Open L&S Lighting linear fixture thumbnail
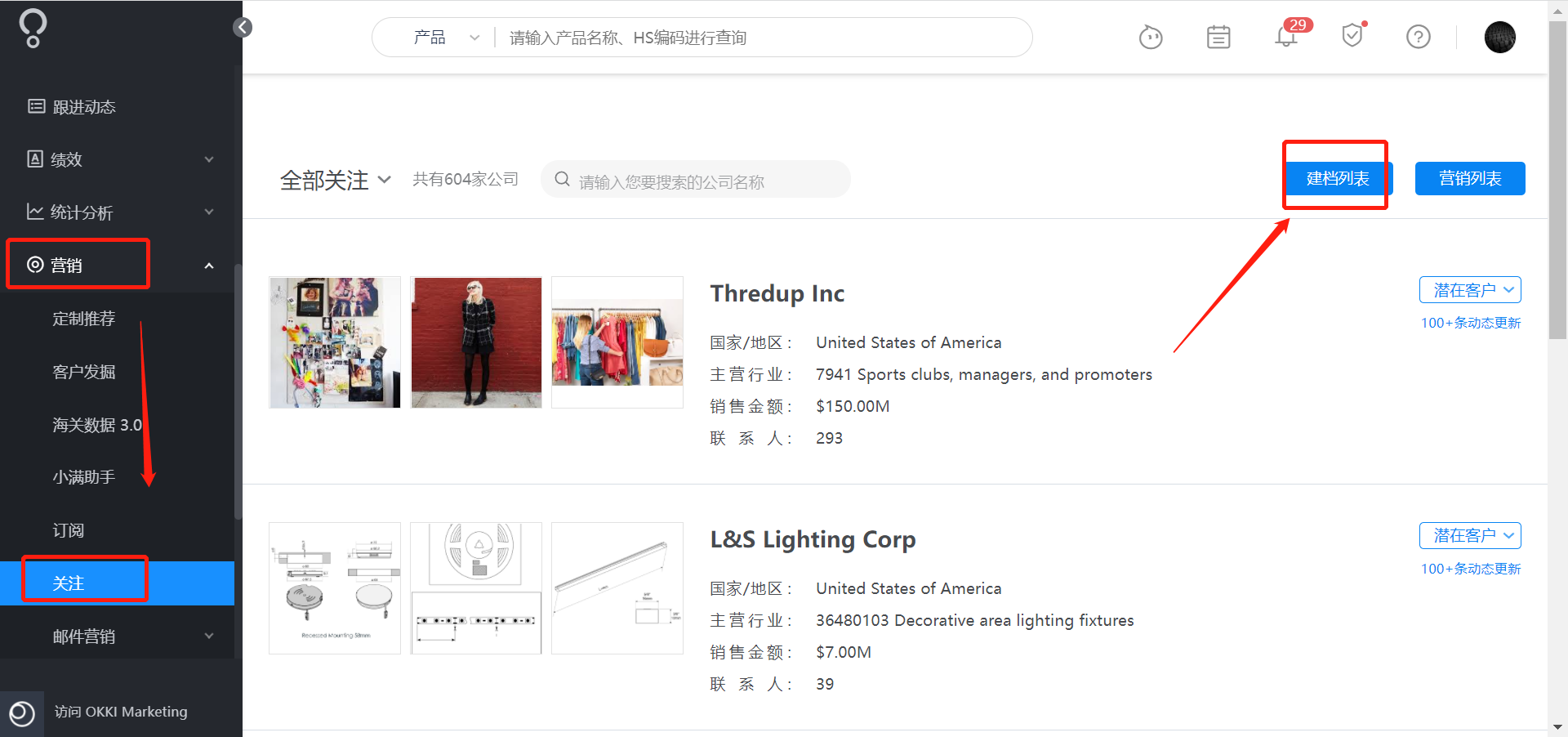Viewport: 1568px width, 737px height. 617,588
